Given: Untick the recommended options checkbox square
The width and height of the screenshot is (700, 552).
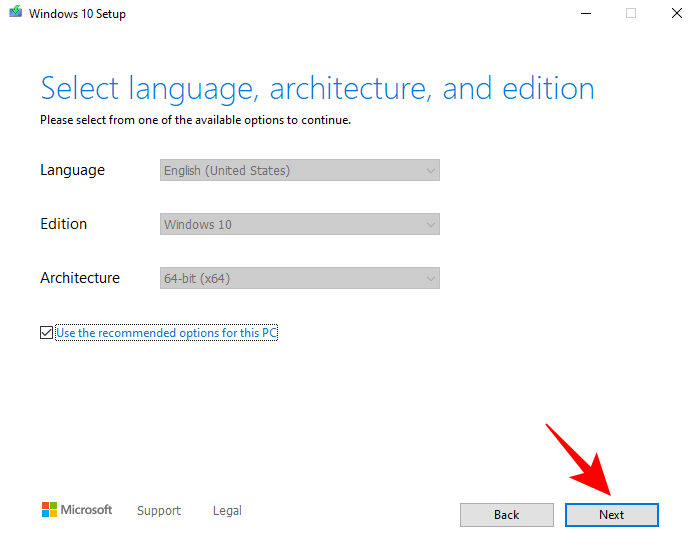Looking at the screenshot, I should (47, 332).
